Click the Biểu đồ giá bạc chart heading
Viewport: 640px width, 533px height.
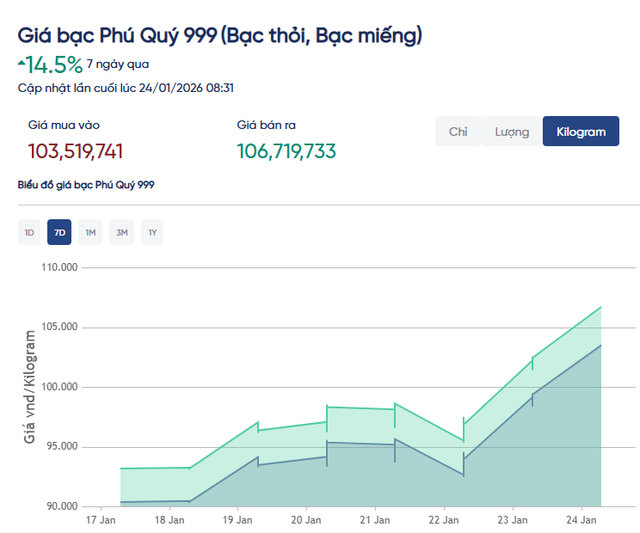click(86, 185)
